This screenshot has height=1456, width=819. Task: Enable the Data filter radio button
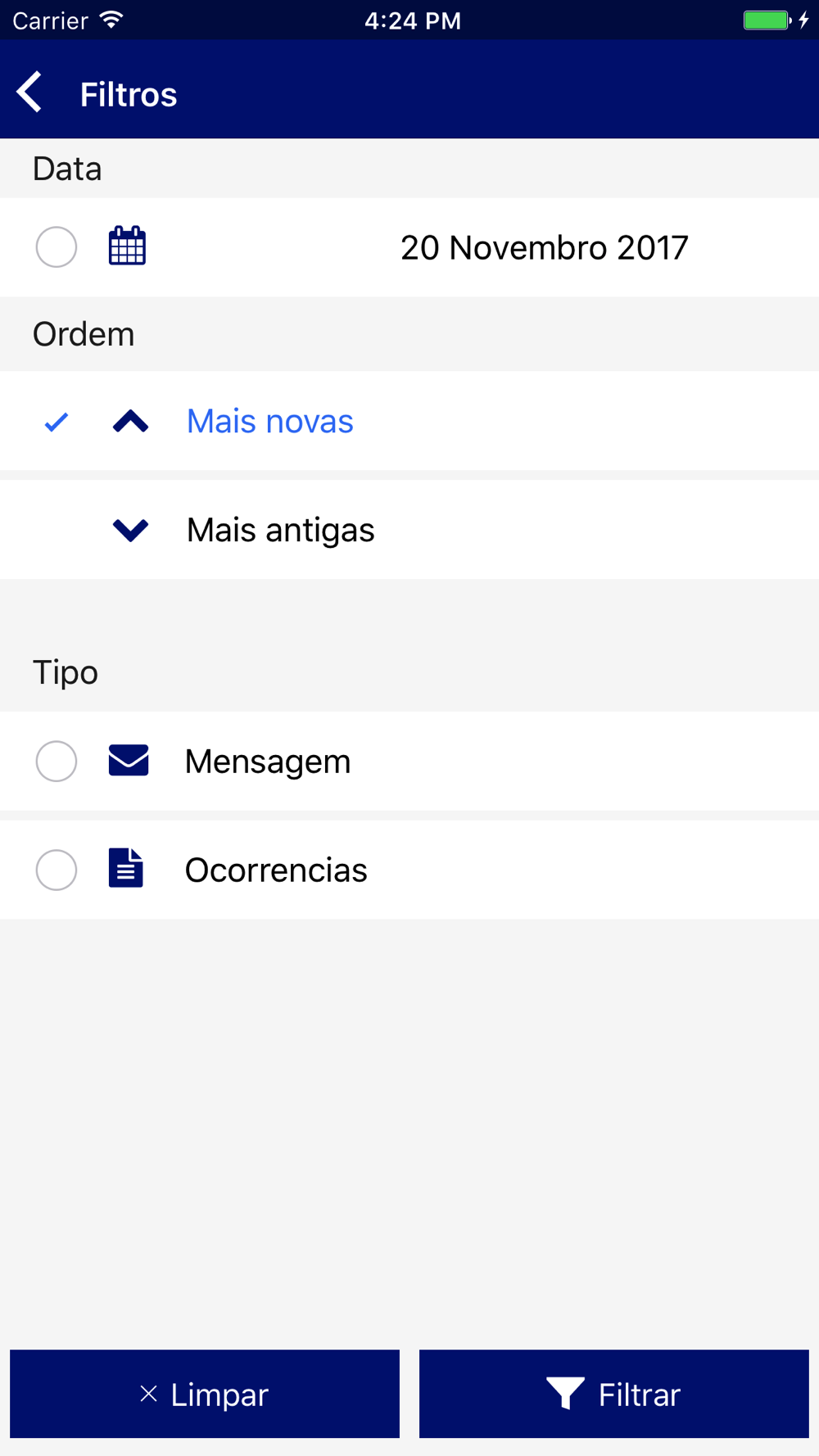57,246
